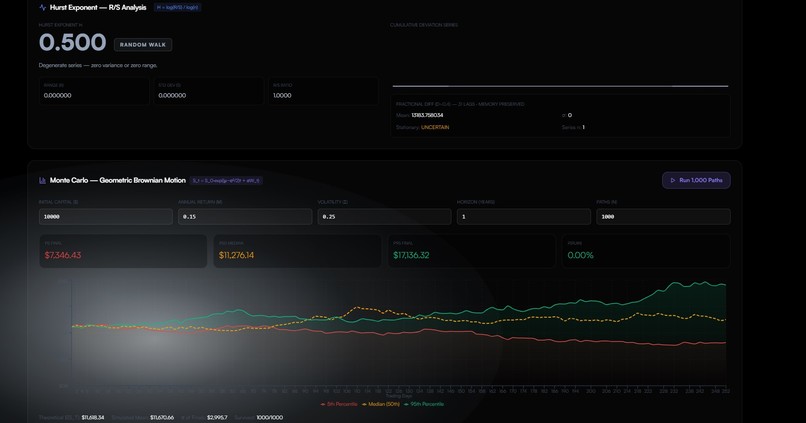806x423 pixels.
Task: Click the Std Dev value 0.000000 card
Action: point(209,91)
